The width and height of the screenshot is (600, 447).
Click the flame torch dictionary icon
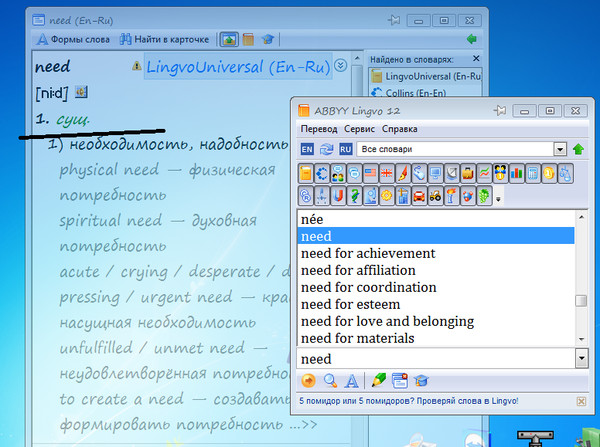[452, 196]
